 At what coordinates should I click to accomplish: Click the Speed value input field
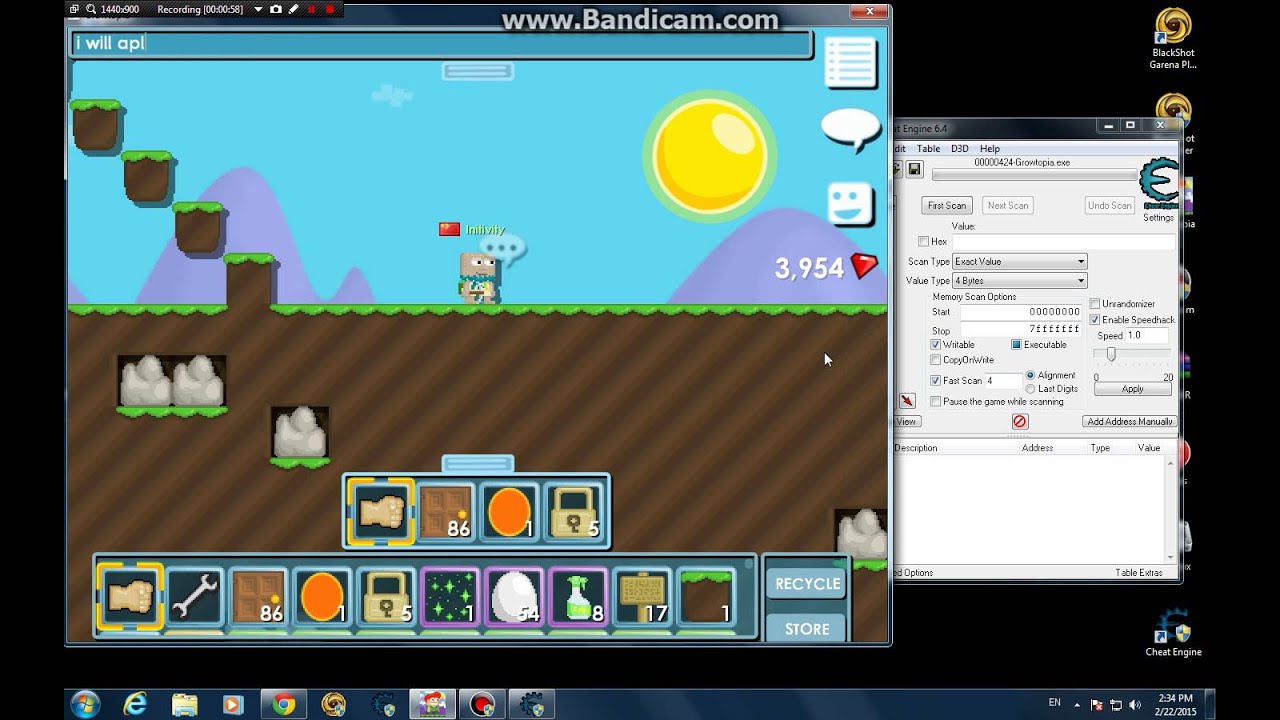point(1146,336)
